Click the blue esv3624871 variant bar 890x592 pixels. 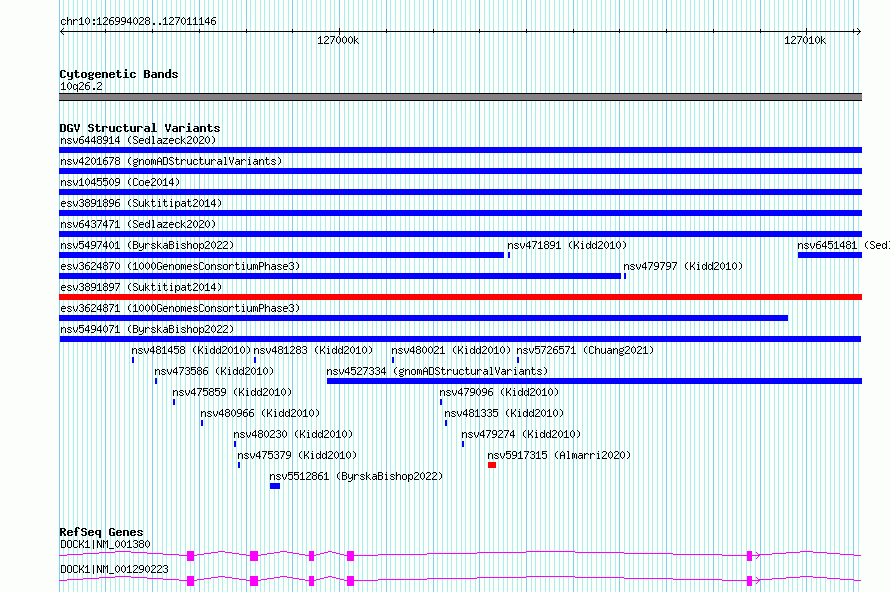coord(423,318)
